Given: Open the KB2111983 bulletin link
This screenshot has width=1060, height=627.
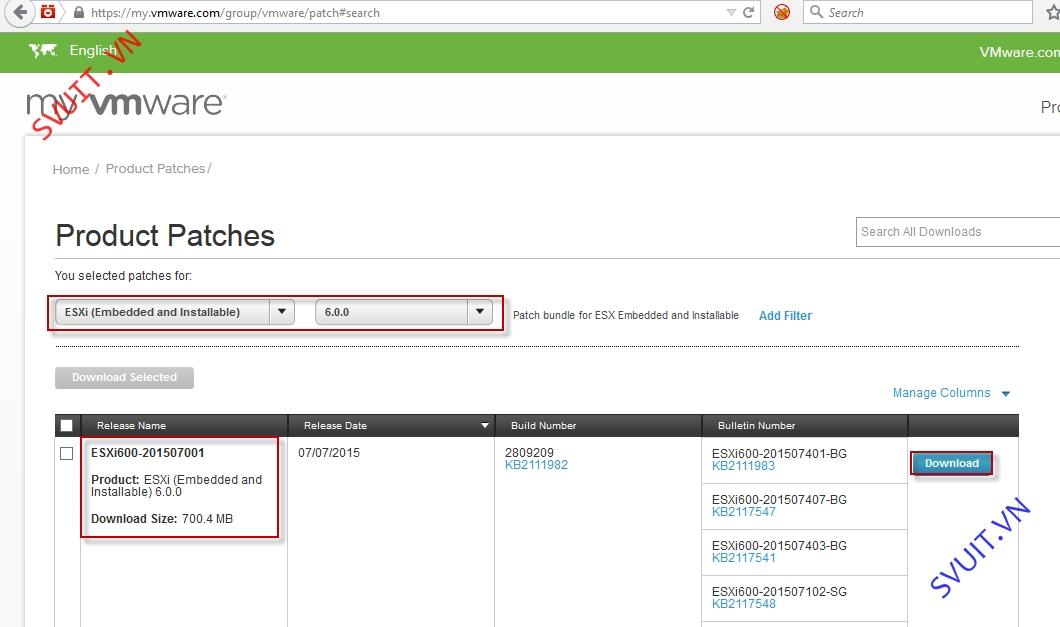Looking at the screenshot, I should click(743, 466).
